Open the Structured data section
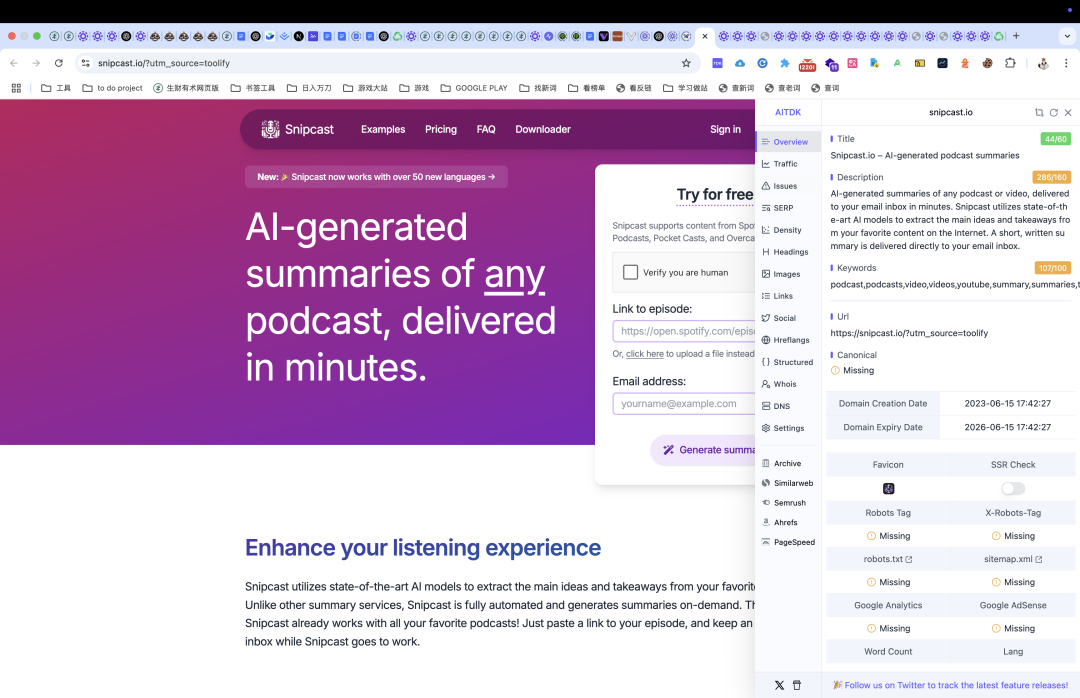This screenshot has width=1080, height=698. tap(789, 362)
